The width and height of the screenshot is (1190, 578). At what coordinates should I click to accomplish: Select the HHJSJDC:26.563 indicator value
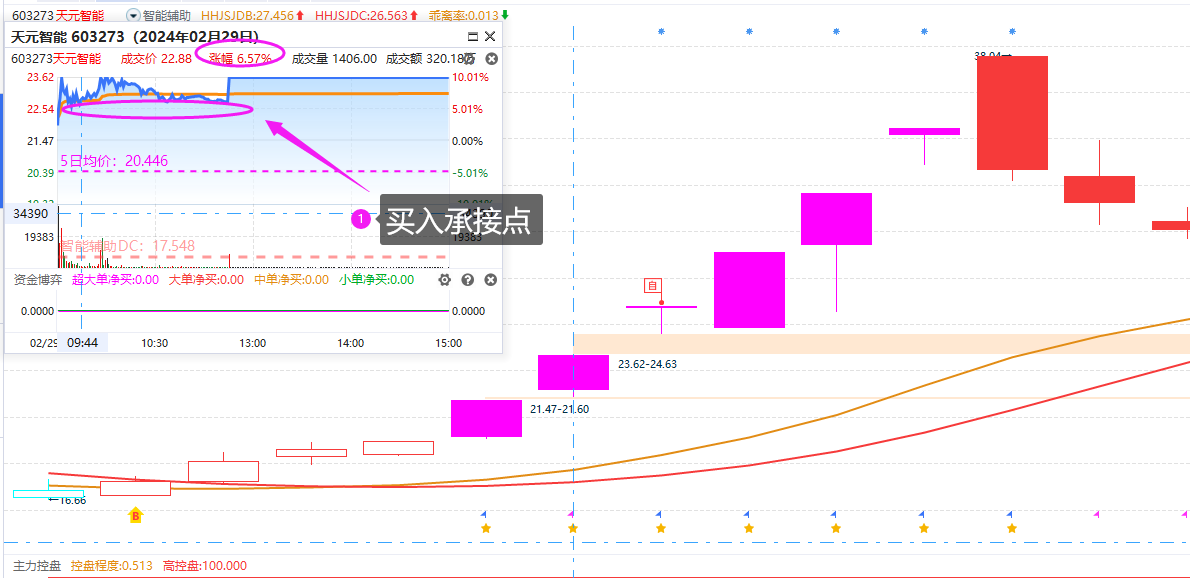tap(362, 14)
